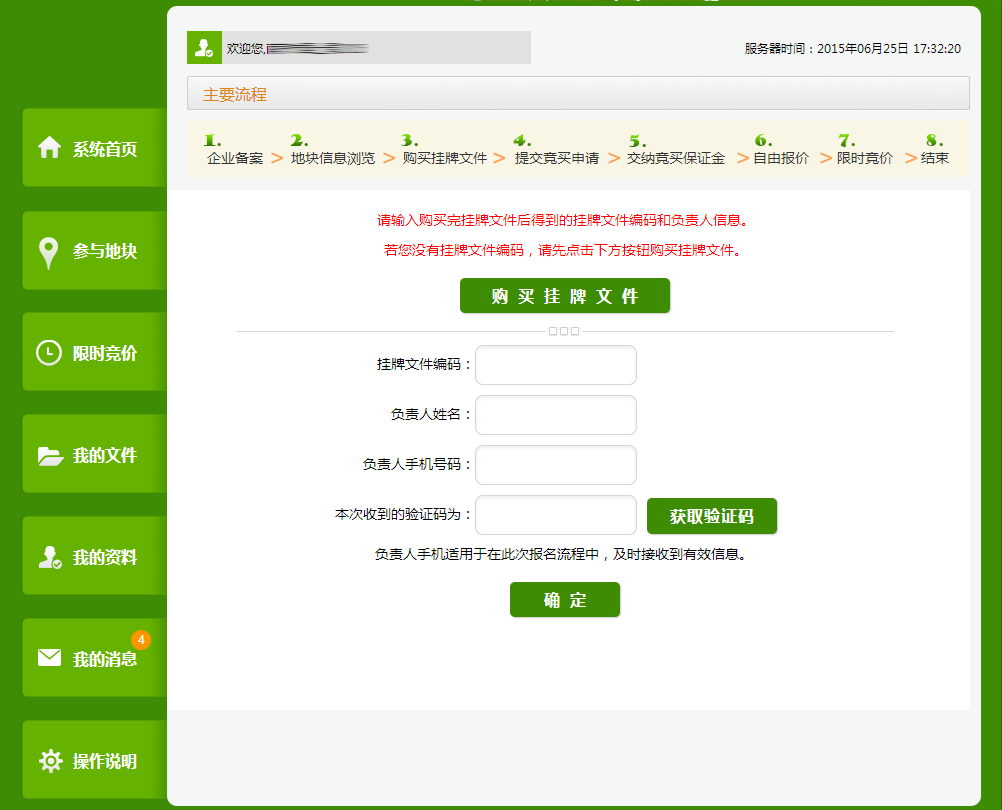Select the 负责人手机号码 input field
This screenshot has width=1002, height=810.
point(556,465)
